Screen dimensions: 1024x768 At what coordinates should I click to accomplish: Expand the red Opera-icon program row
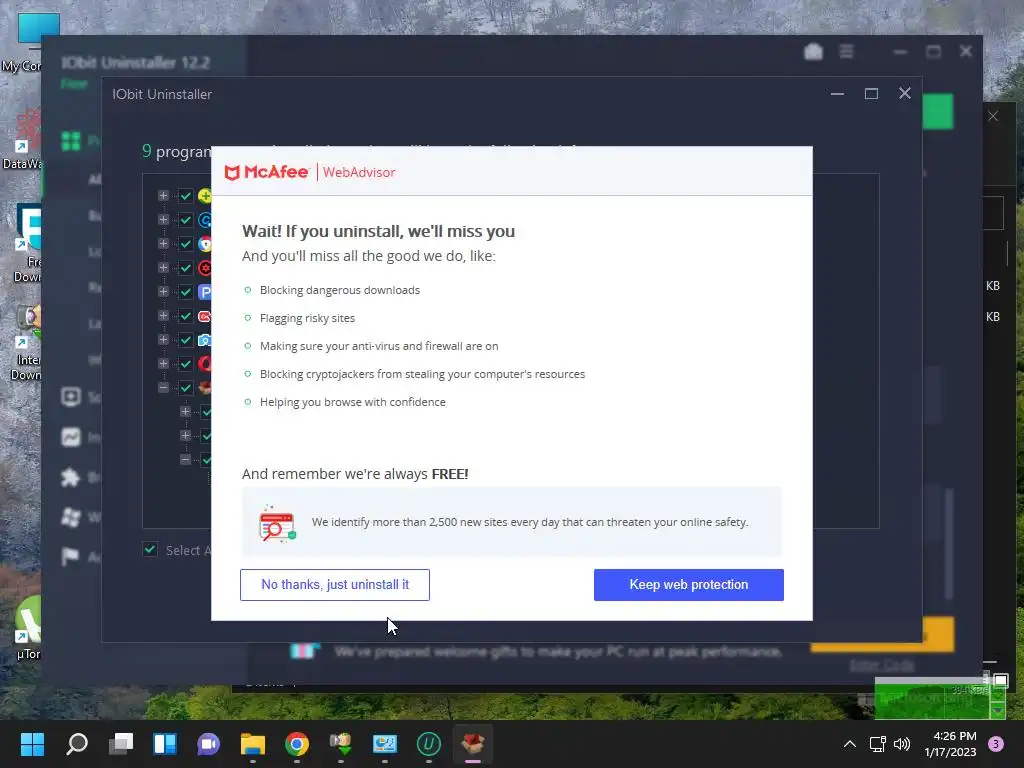(163, 364)
